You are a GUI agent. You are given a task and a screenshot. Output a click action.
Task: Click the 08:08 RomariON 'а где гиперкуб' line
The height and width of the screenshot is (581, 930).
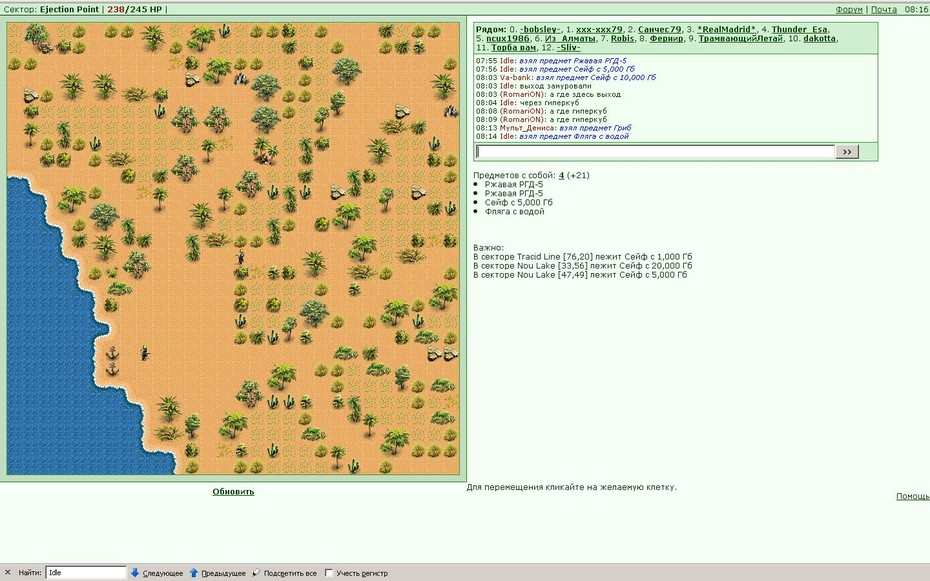pyautogui.click(x=541, y=111)
